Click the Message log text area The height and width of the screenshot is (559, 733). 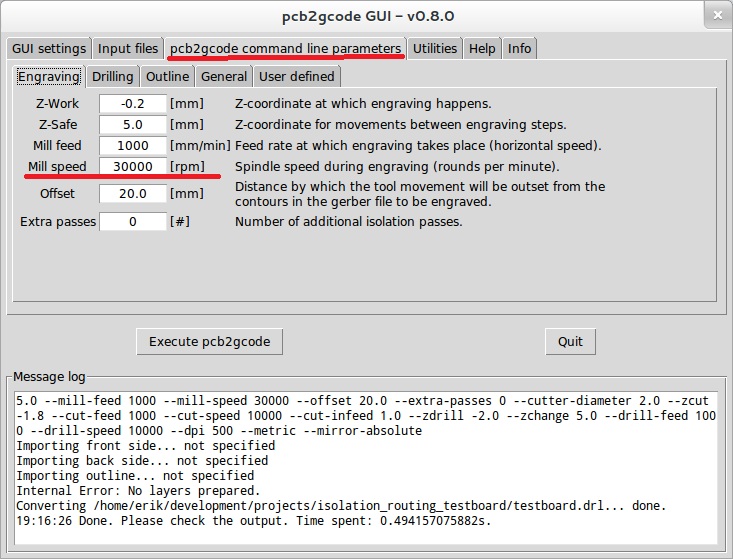tap(366, 468)
